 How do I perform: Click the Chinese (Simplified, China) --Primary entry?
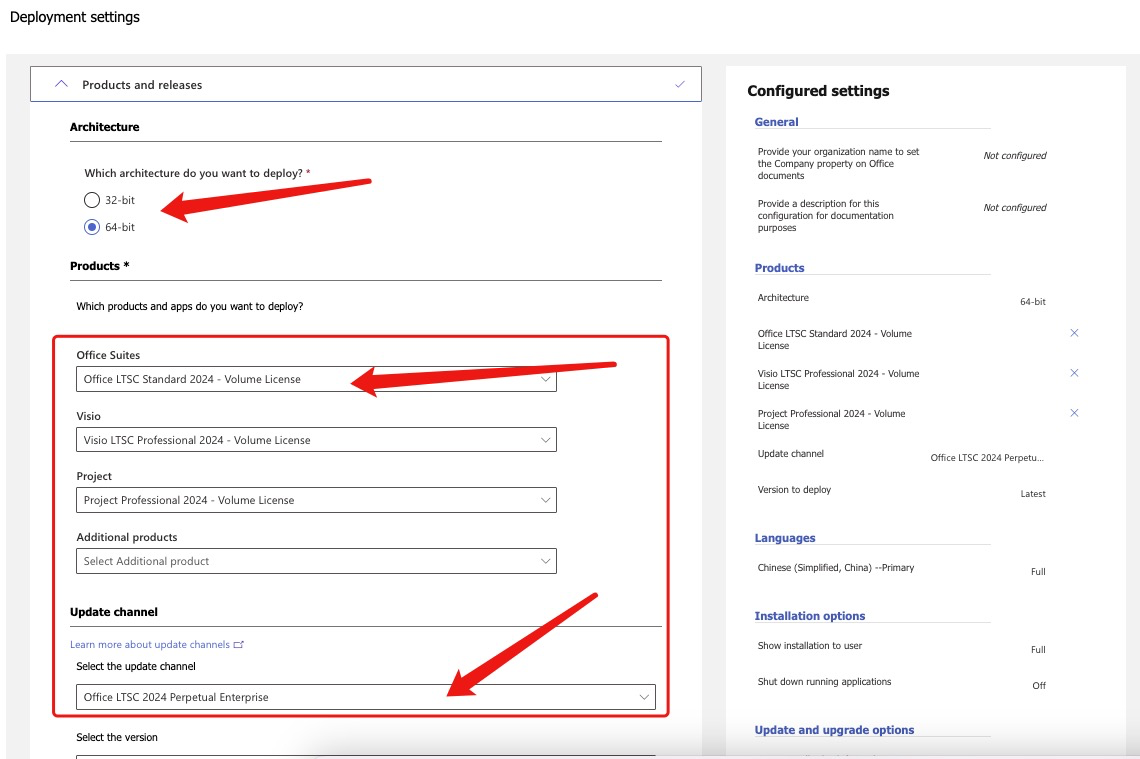[835, 568]
